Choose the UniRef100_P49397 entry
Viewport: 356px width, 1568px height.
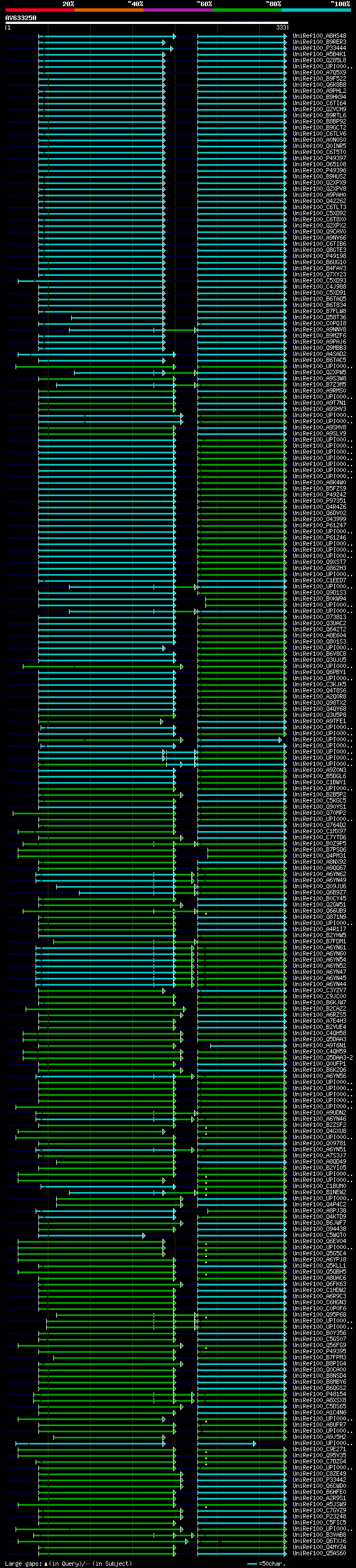click(x=319, y=159)
